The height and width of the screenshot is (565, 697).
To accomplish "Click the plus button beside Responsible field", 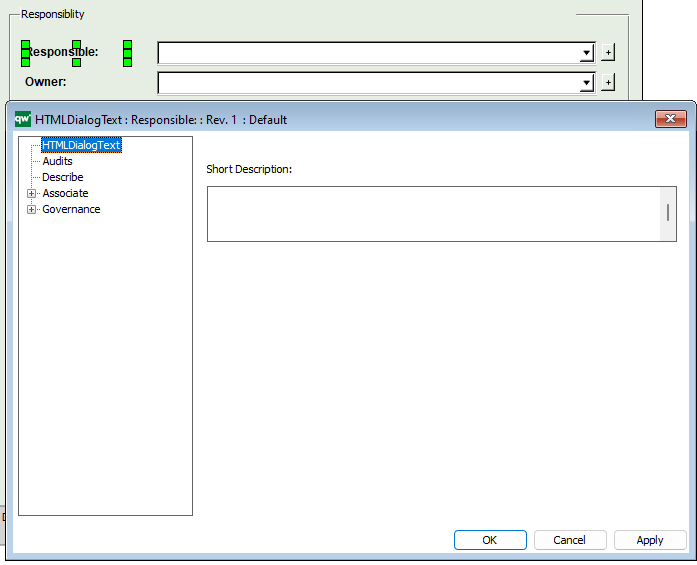I will click(607, 53).
